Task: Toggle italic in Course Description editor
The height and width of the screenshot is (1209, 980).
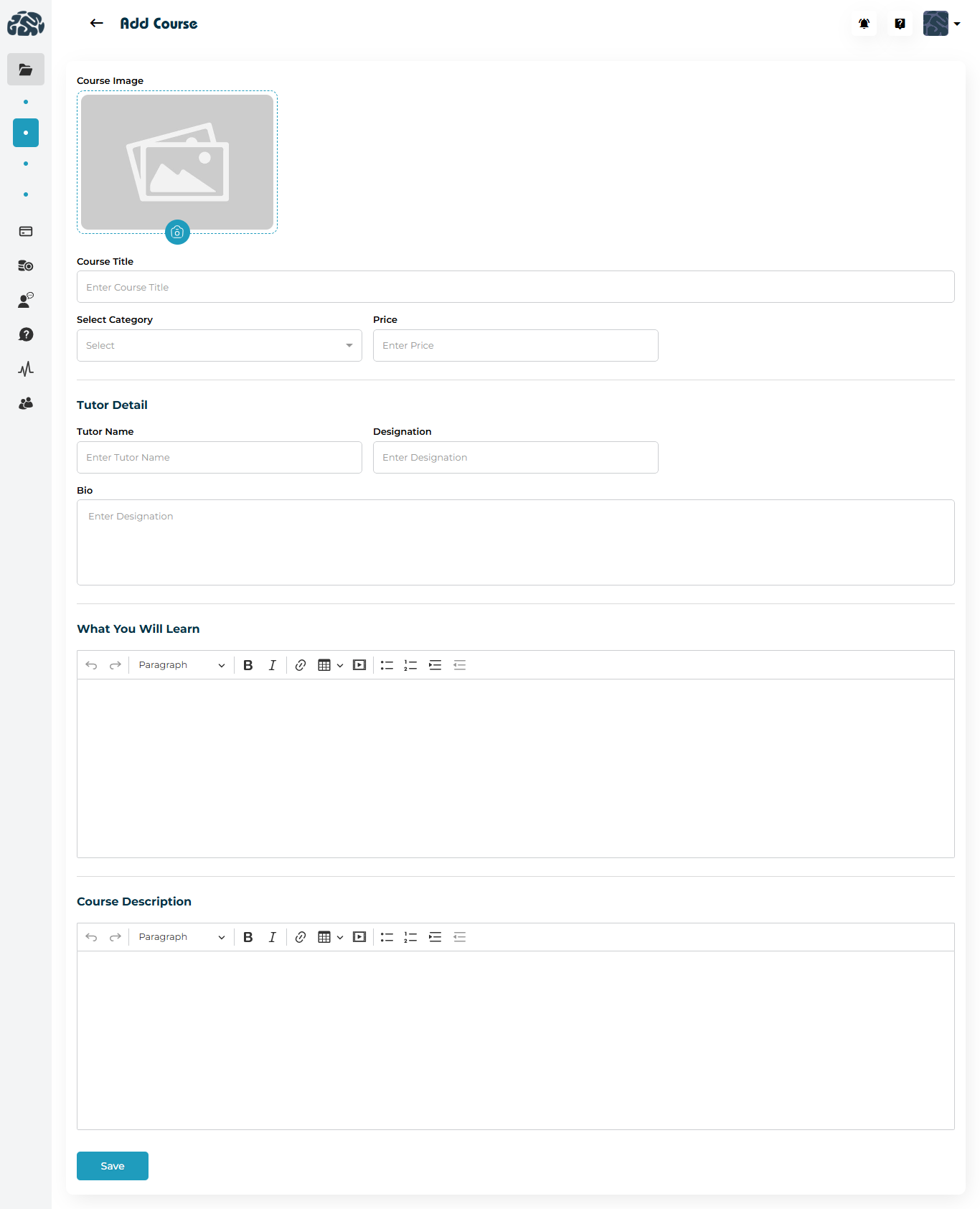Action: pyautogui.click(x=272, y=937)
